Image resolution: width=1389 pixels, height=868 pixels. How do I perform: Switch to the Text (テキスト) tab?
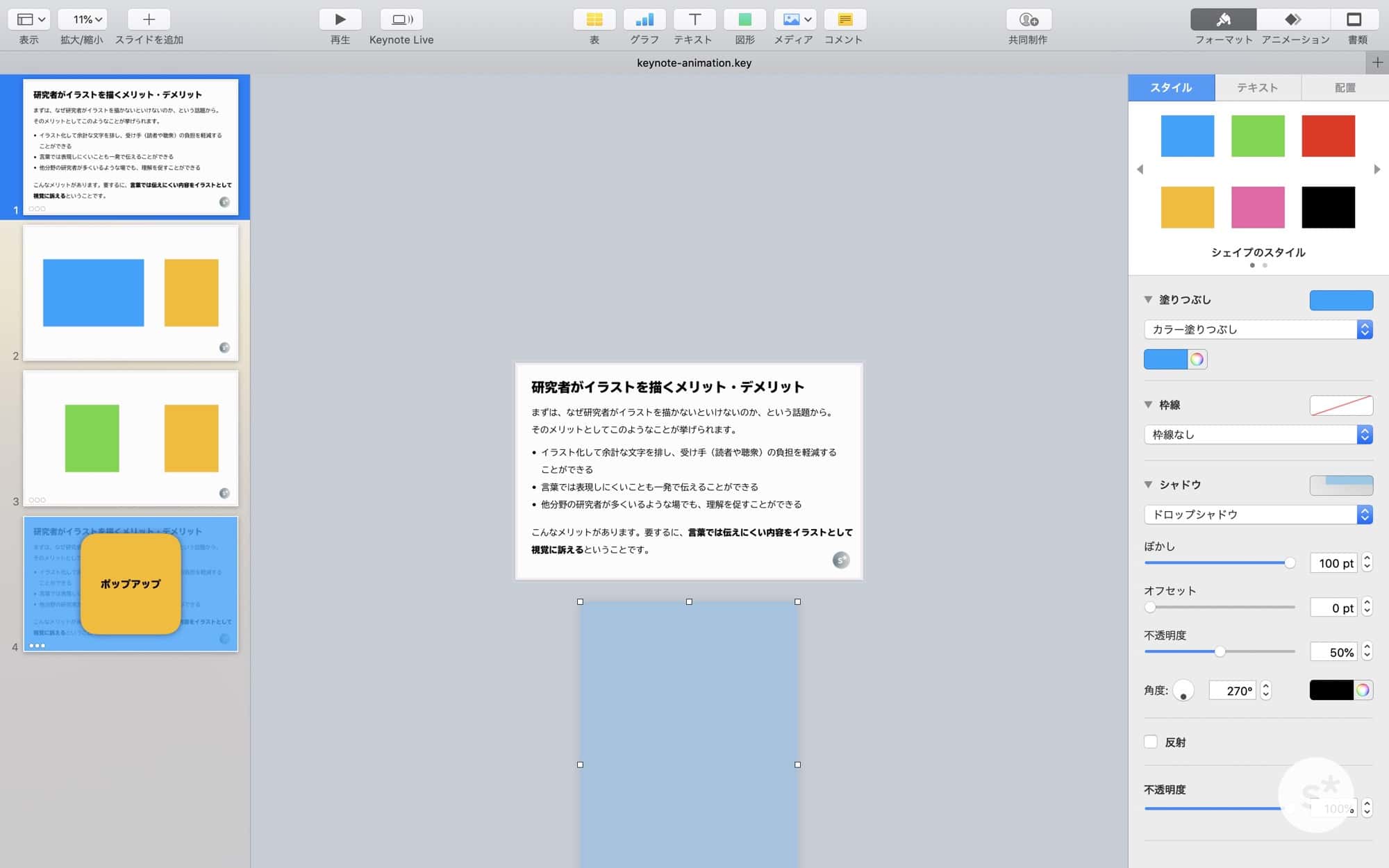click(1257, 87)
